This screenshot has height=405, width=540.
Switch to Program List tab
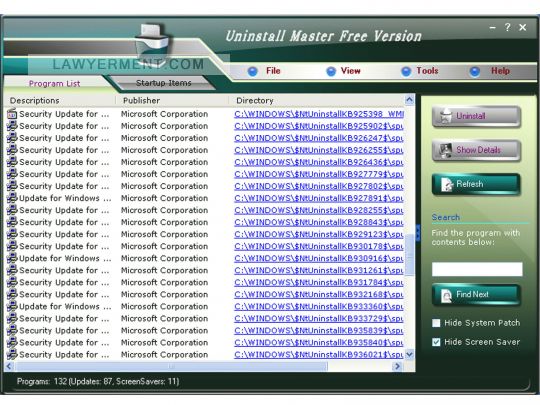(x=54, y=84)
